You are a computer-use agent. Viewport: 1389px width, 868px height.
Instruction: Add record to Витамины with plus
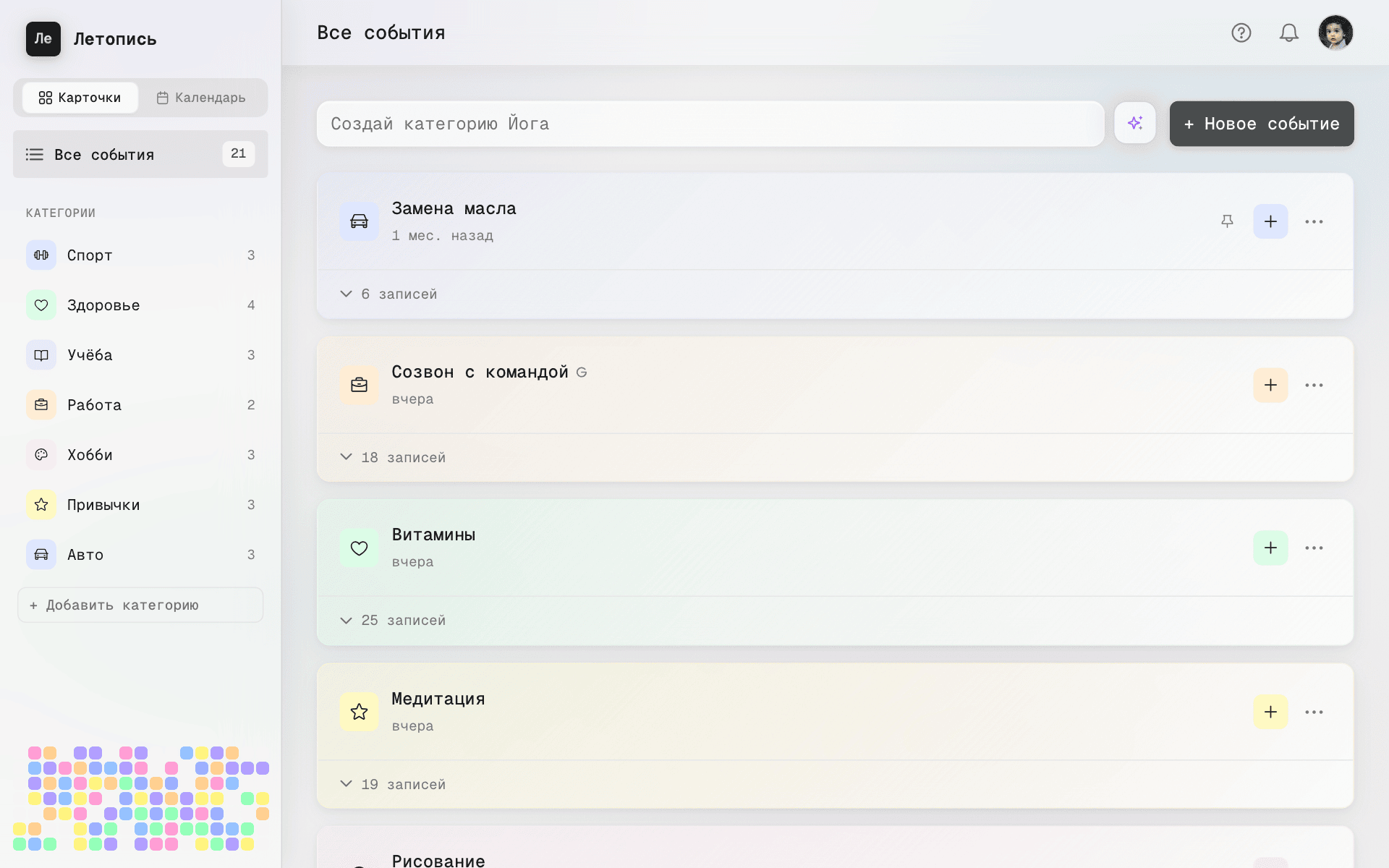pyautogui.click(x=1270, y=548)
